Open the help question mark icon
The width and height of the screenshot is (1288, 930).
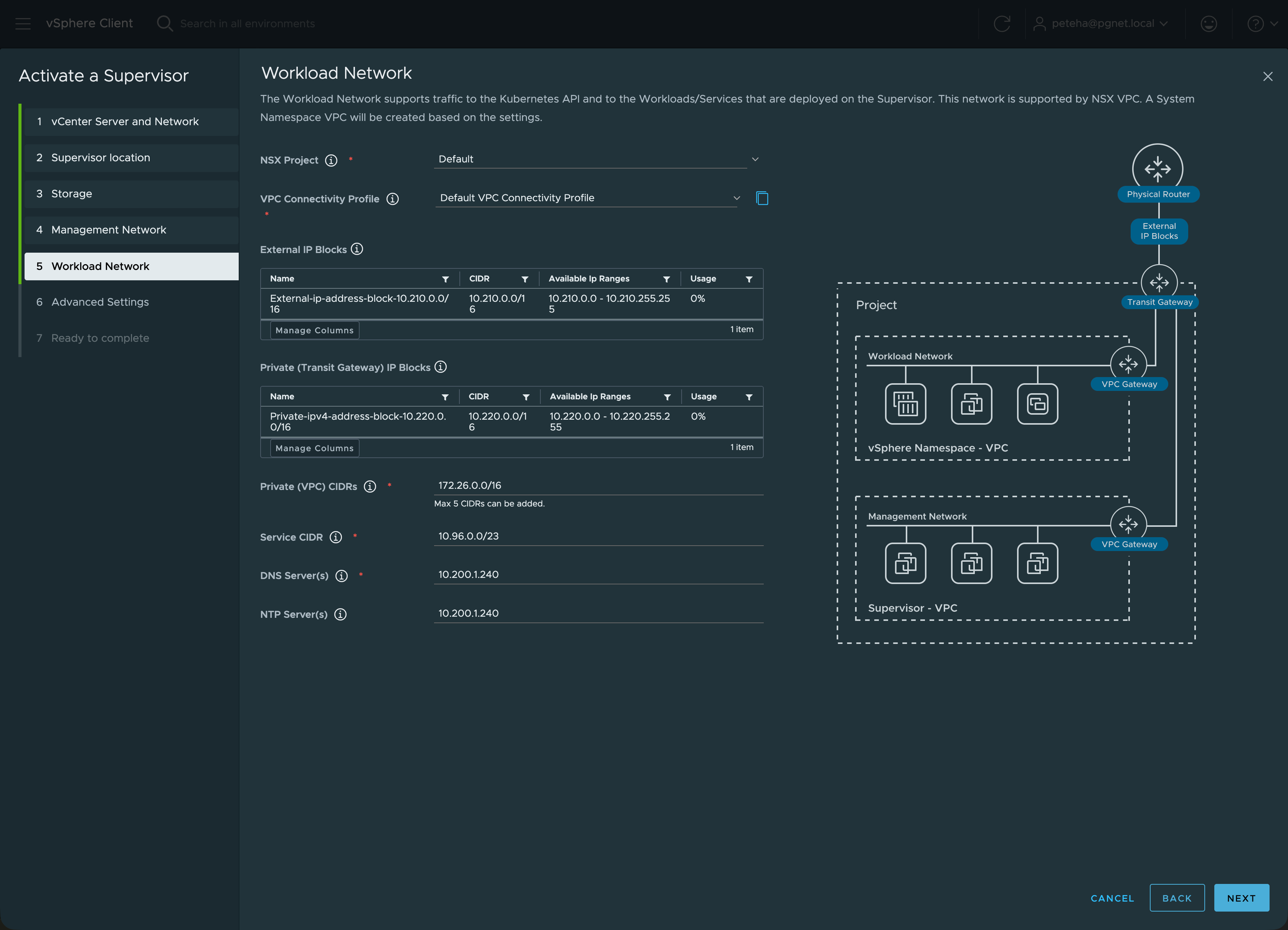pos(1255,23)
